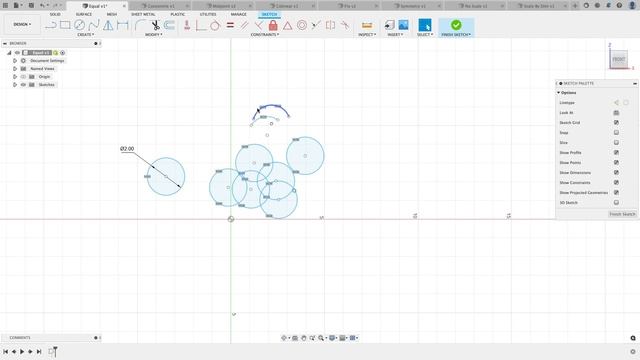The height and width of the screenshot is (360, 640).
Task: Toggle the Snap checkbox
Action: pyautogui.click(x=616, y=133)
